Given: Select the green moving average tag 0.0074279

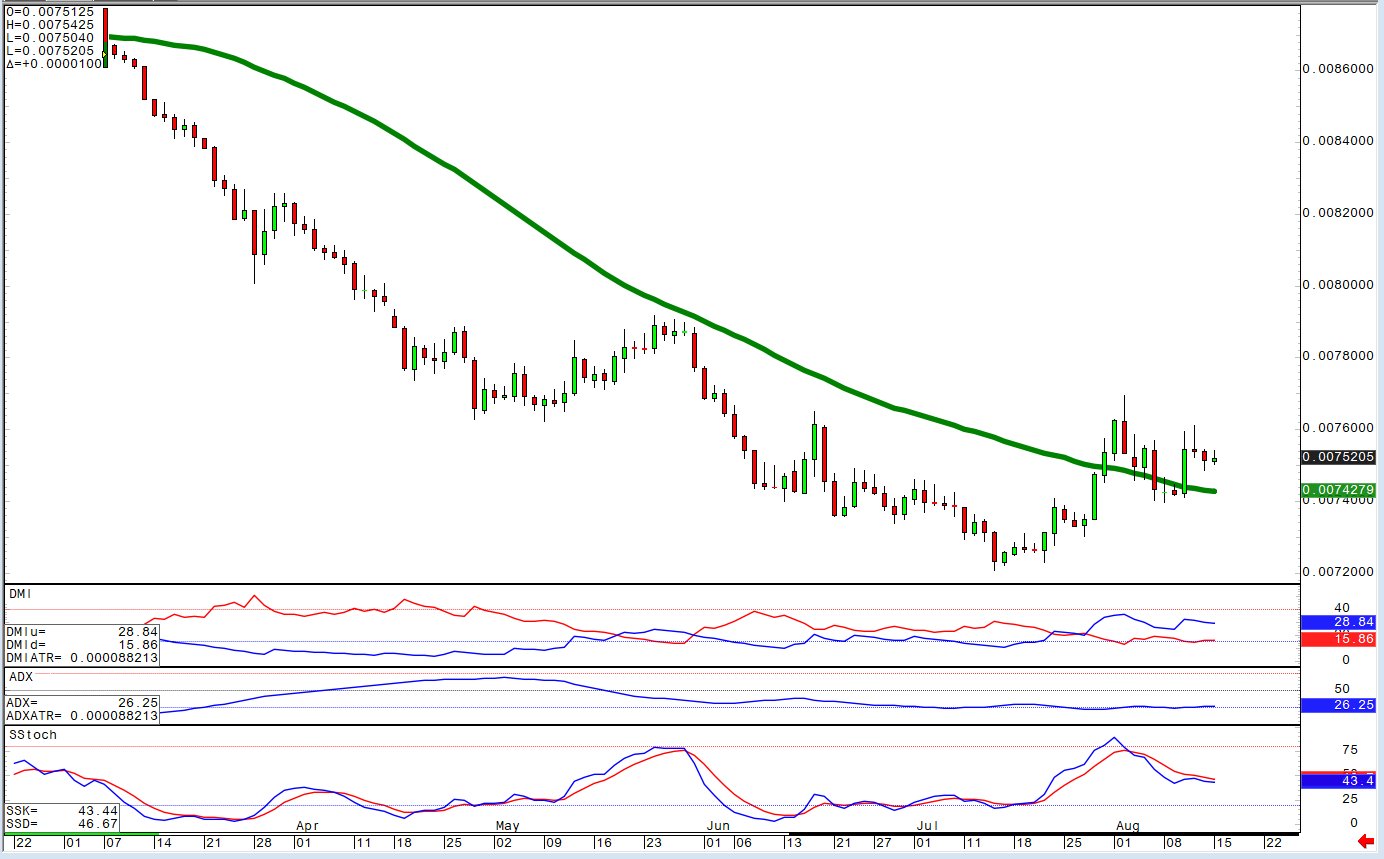Looking at the screenshot, I should (1340, 490).
